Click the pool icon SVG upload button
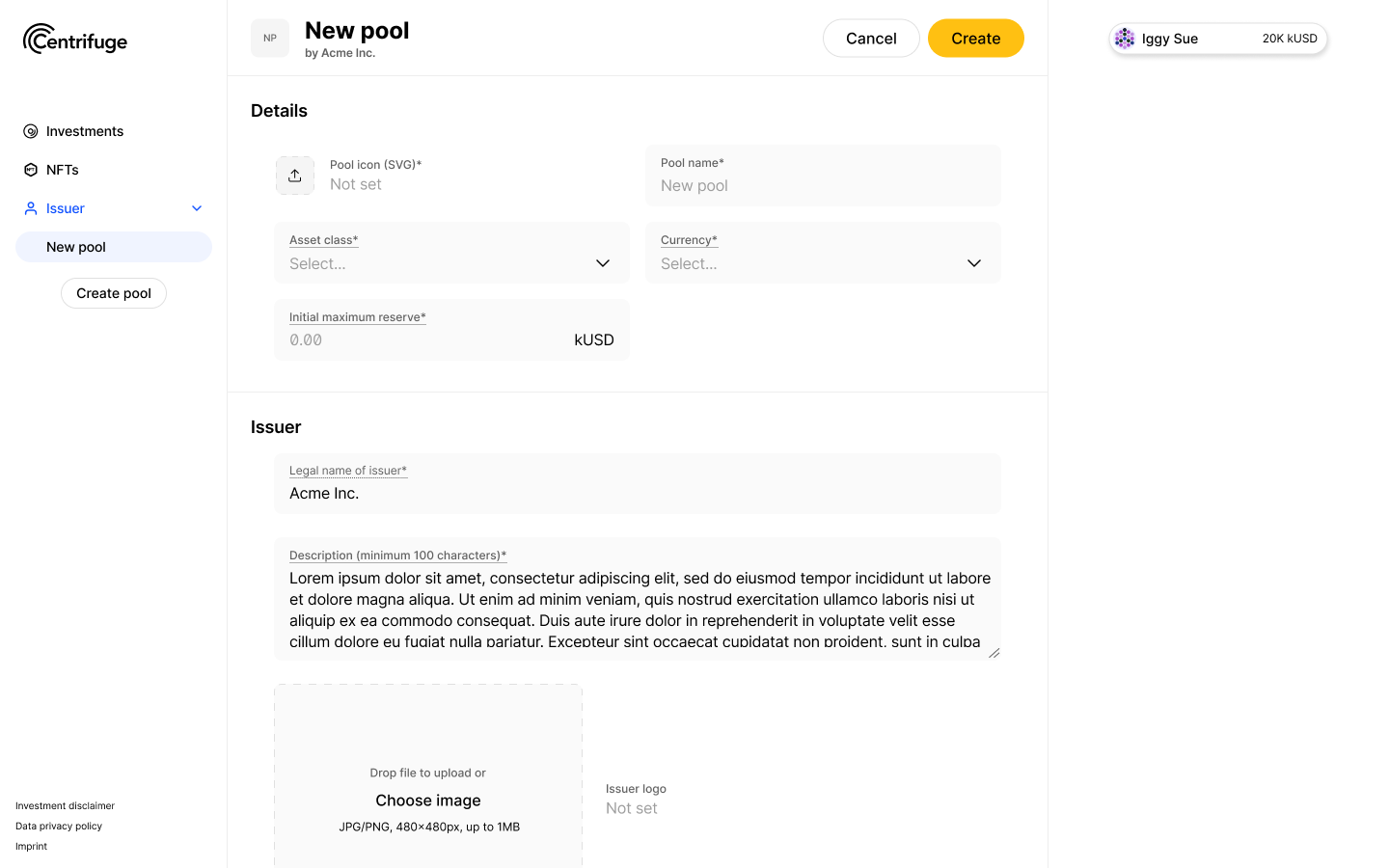The image size is (1389, 868). click(295, 176)
